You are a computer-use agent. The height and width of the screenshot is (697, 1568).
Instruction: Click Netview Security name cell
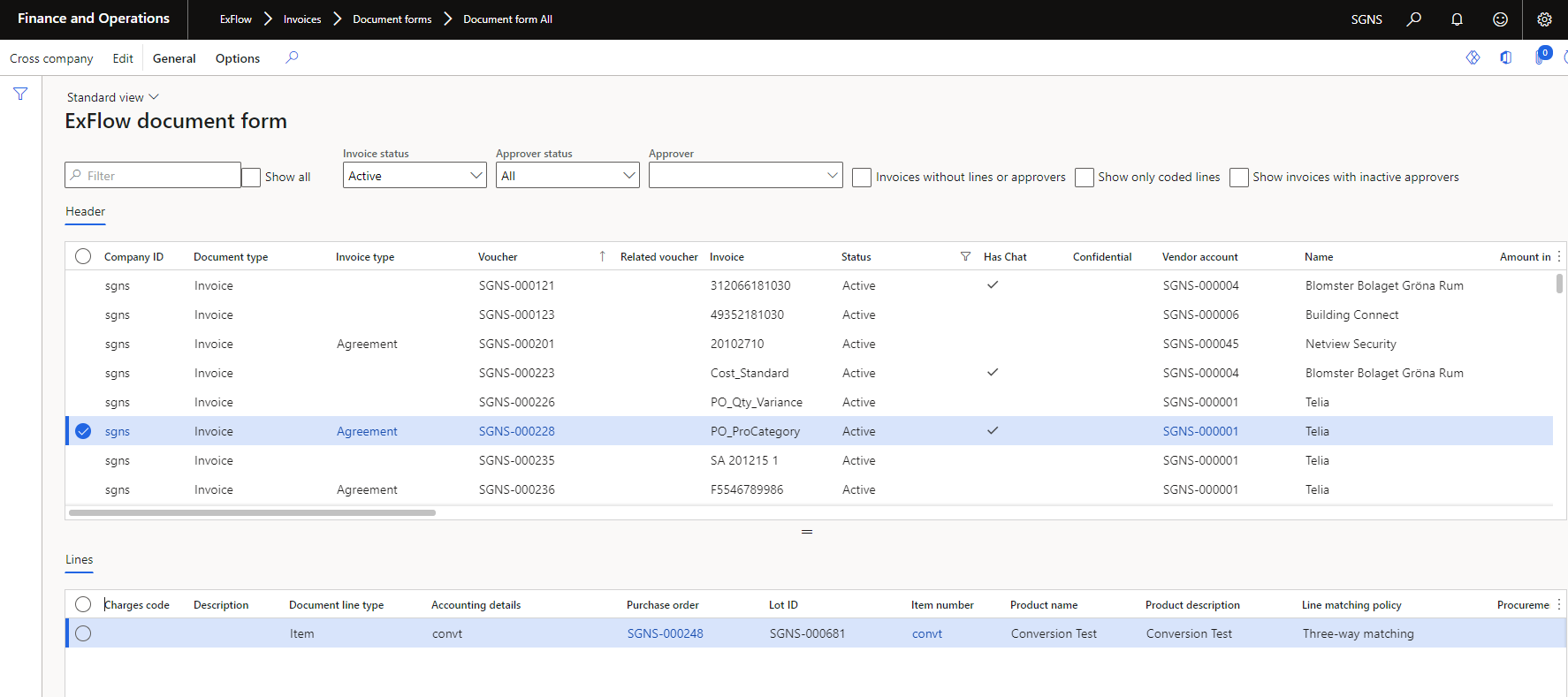1351,344
